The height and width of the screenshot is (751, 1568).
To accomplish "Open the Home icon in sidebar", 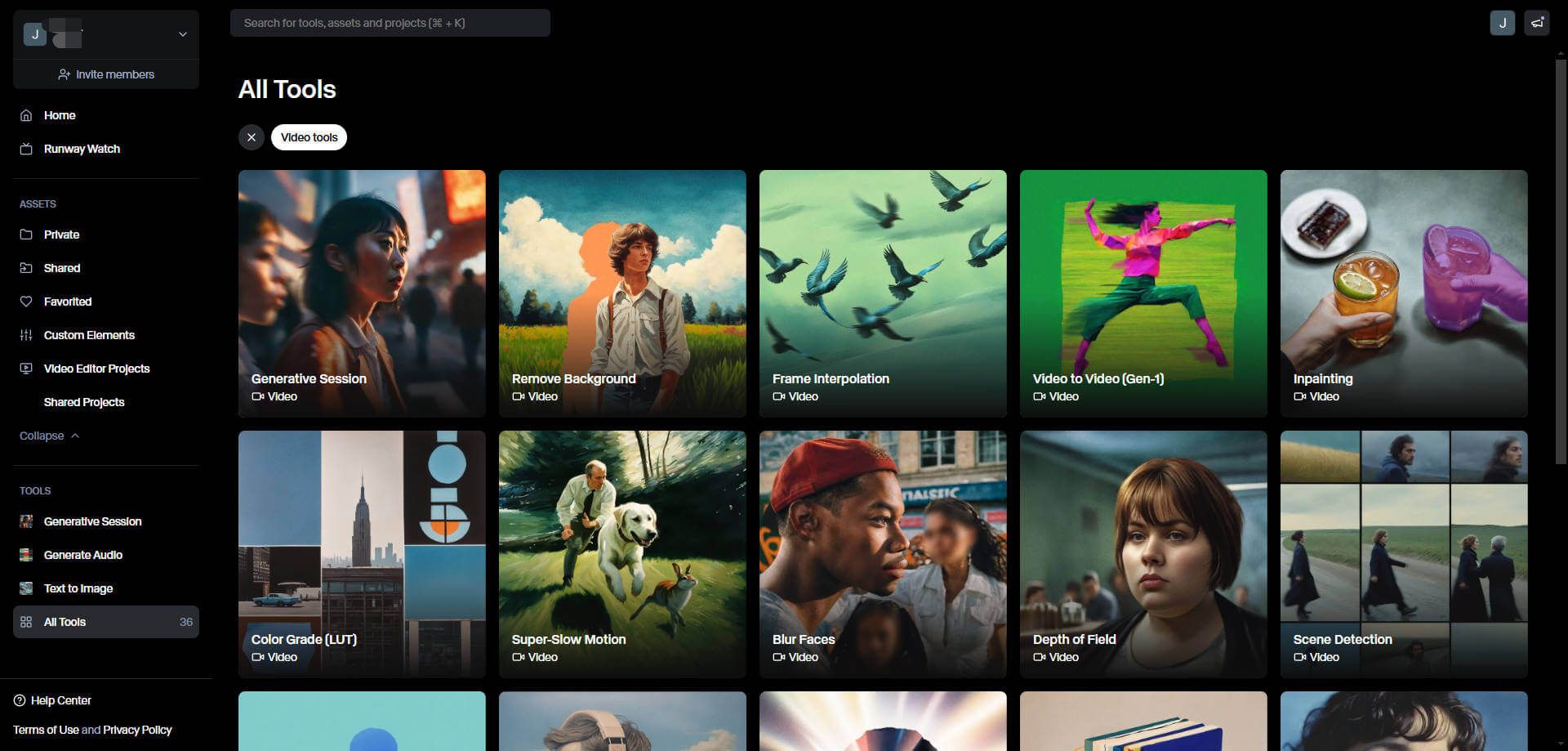I will pos(26,115).
